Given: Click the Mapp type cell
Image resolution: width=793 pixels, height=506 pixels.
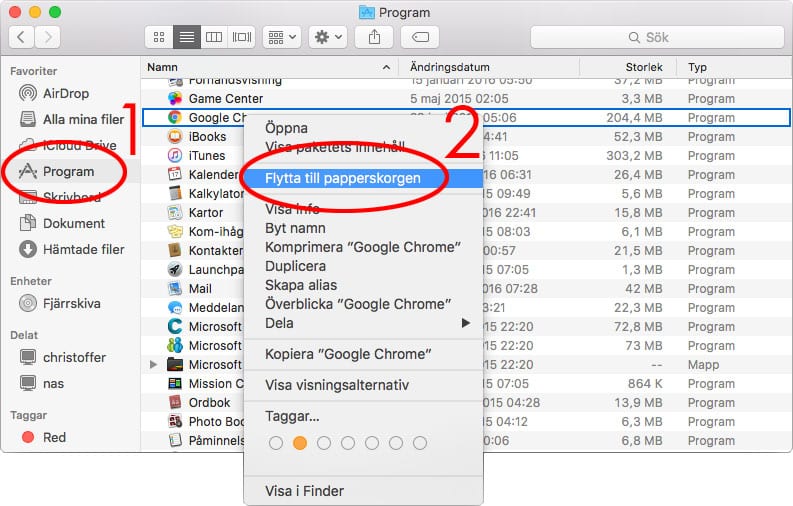Looking at the screenshot, I should pyautogui.click(x=703, y=364).
